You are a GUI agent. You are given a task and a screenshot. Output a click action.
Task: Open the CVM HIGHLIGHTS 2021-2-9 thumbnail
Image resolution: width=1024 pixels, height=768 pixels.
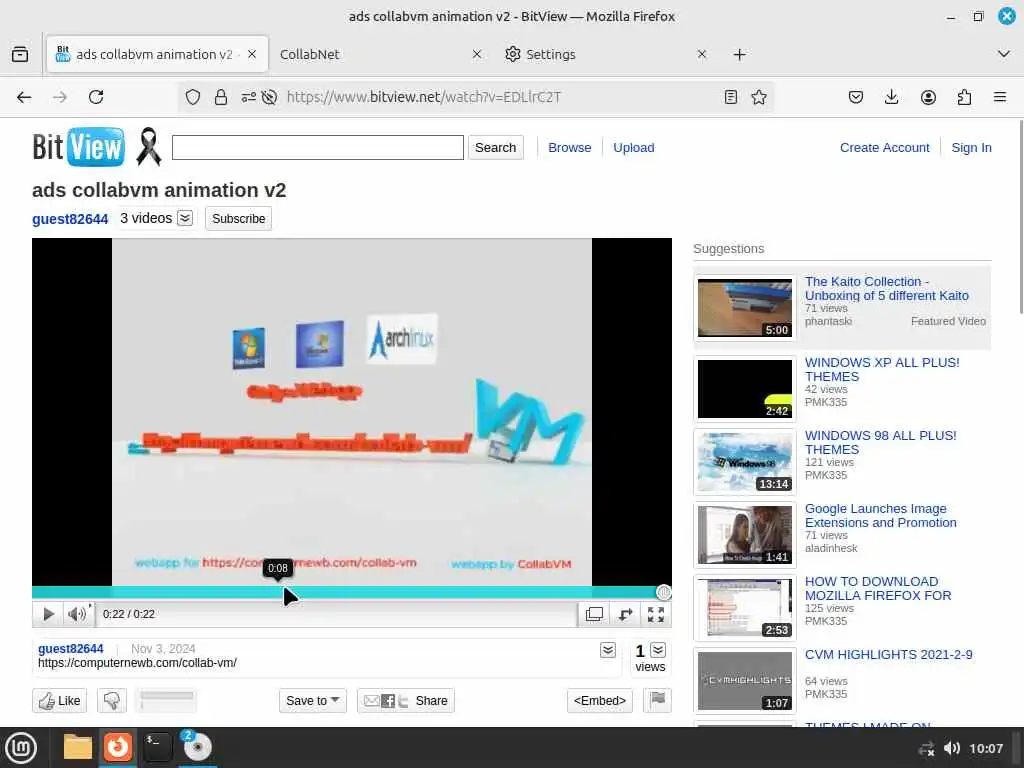pyautogui.click(x=744, y=680)
